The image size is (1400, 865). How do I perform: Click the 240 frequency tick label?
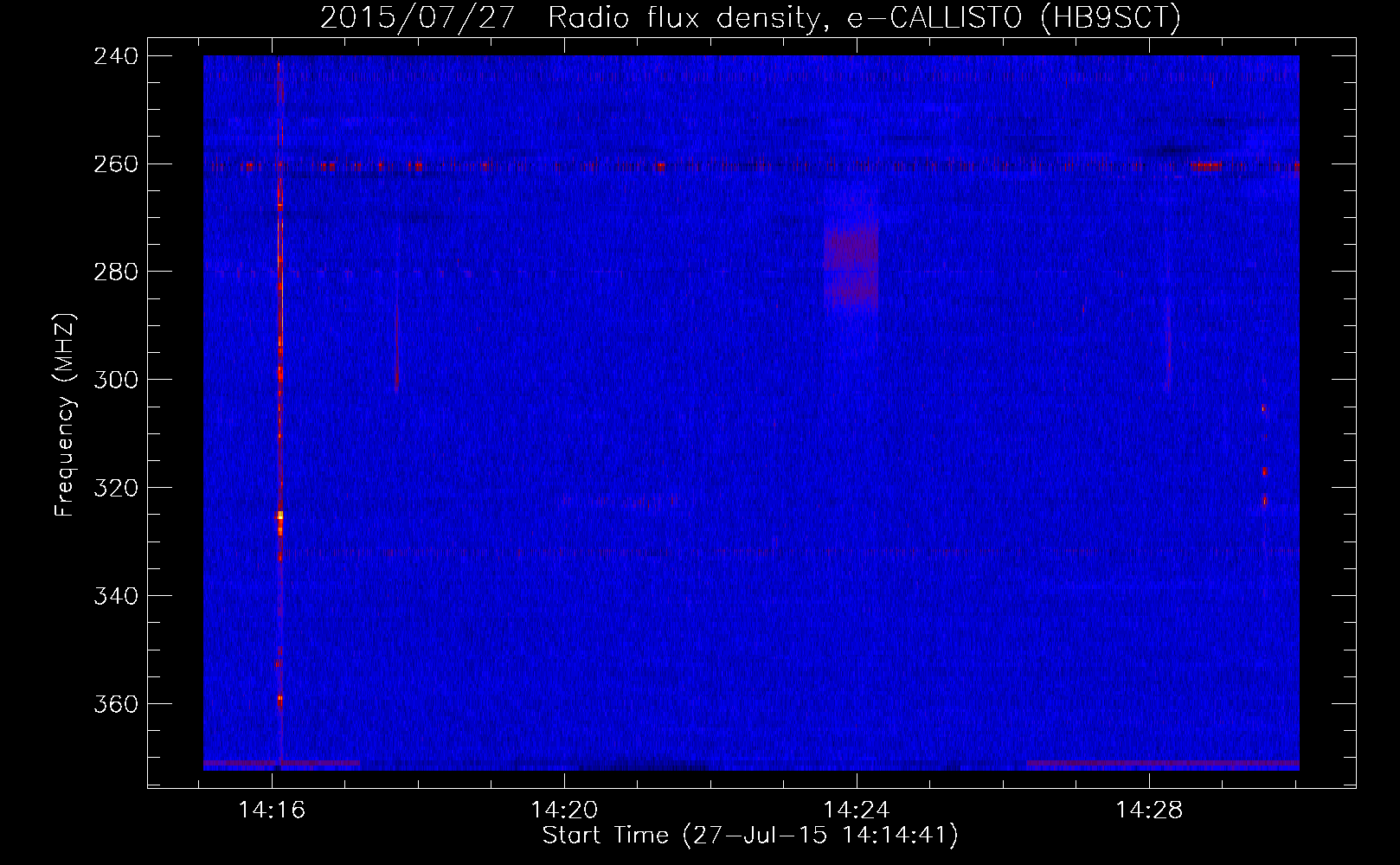[116, 56]
